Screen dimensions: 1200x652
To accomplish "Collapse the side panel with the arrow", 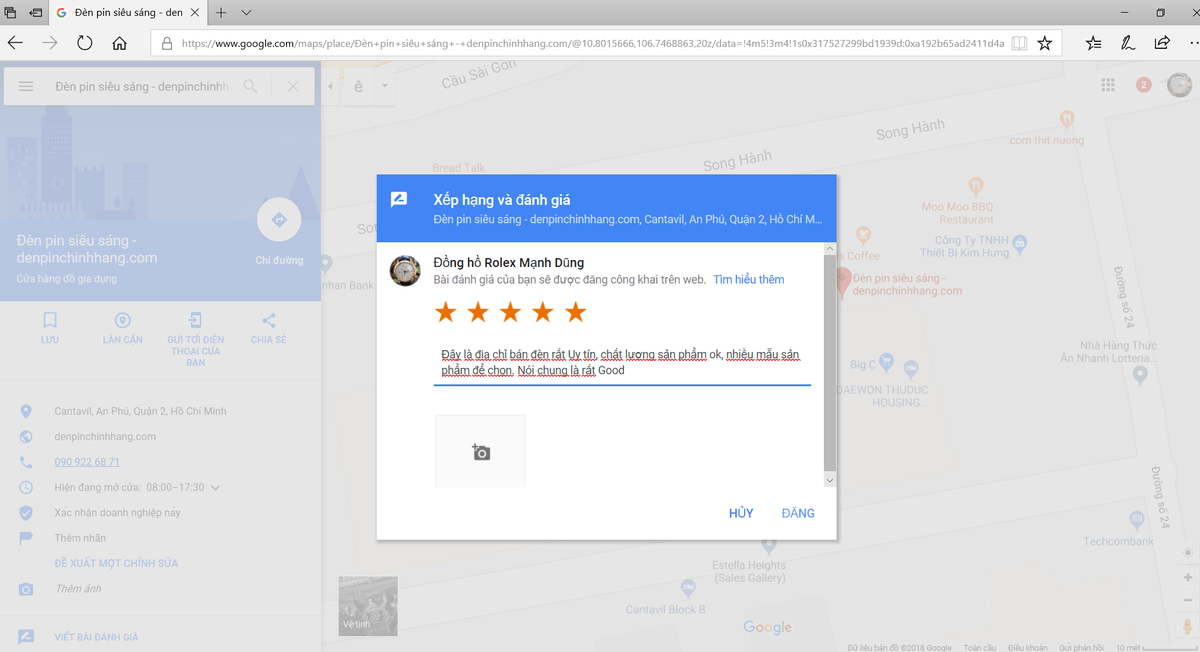I will pos(331,87).
